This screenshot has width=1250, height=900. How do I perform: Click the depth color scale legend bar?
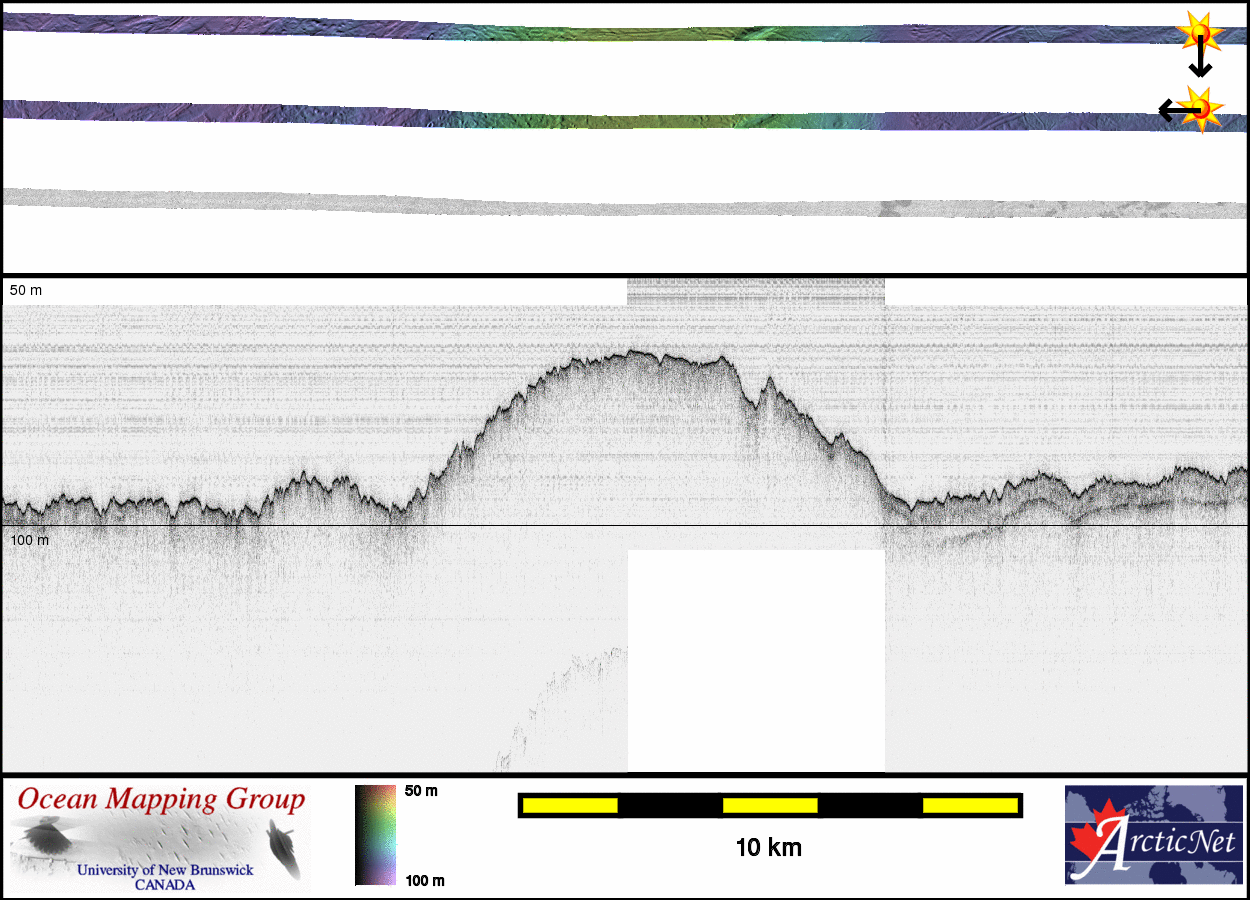375,835
